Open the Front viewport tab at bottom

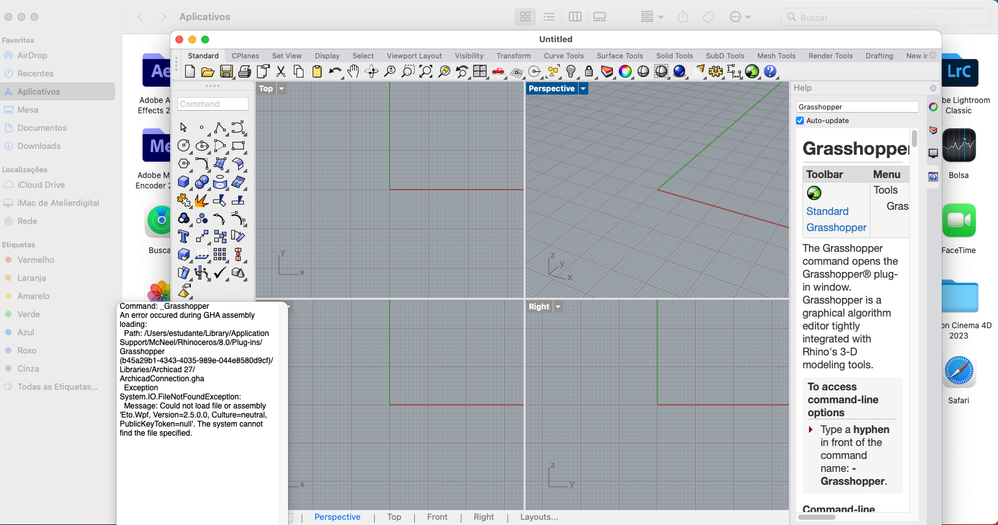(x=437, y=517)
